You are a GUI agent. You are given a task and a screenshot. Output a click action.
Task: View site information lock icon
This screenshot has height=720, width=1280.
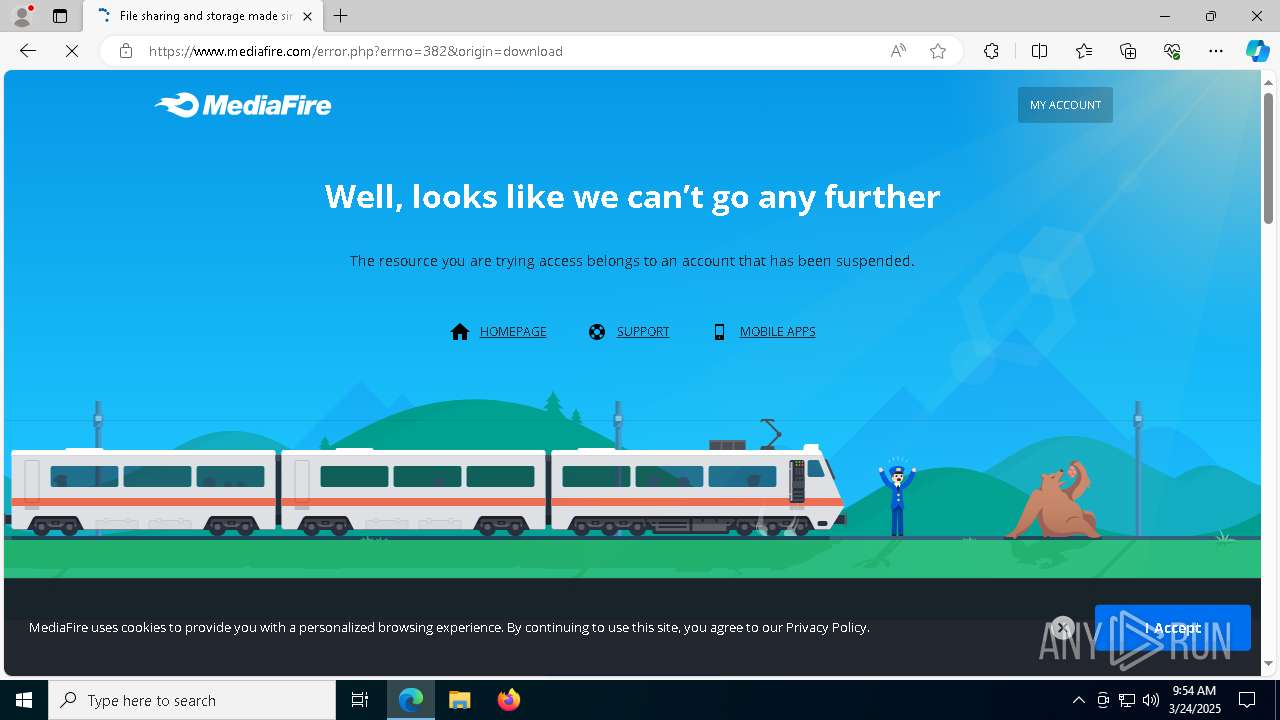[126, 51]
